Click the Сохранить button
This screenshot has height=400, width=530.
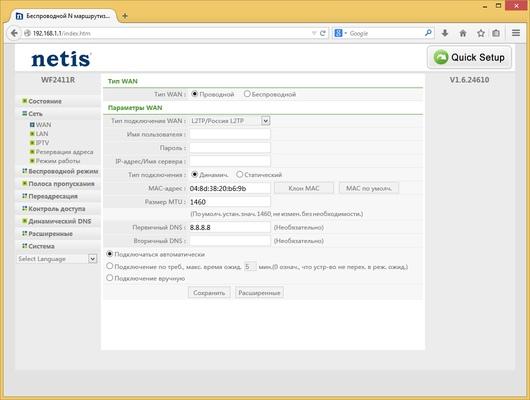(209, 292)
